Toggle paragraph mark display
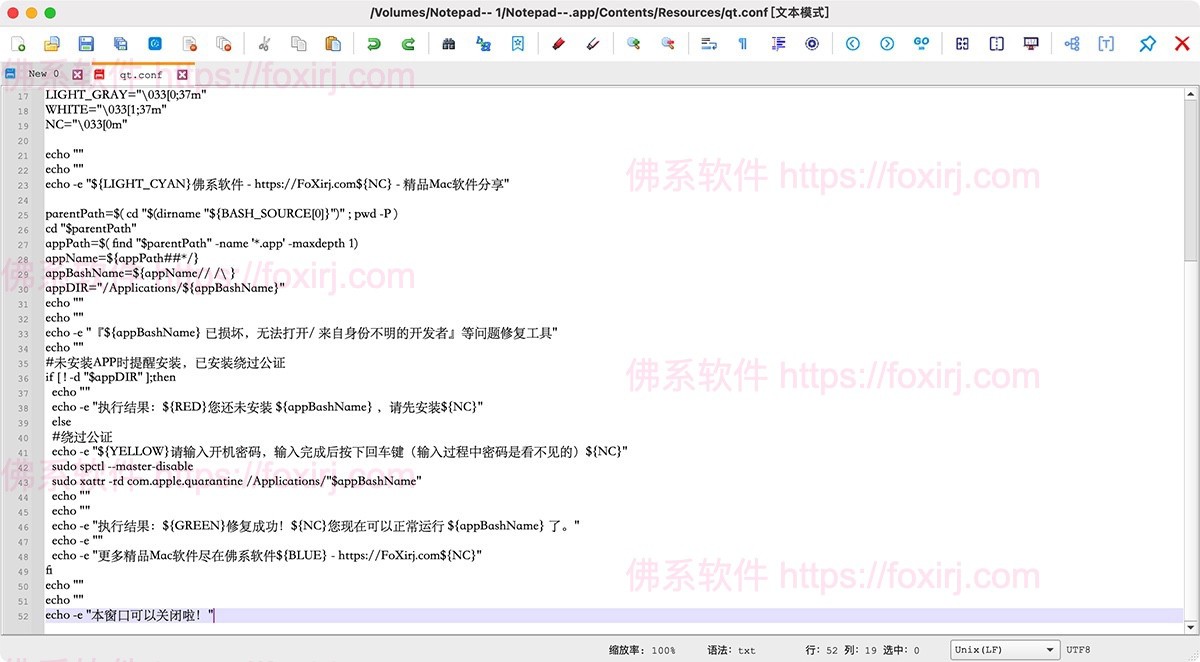The image size is (1200, 662). 742,44
